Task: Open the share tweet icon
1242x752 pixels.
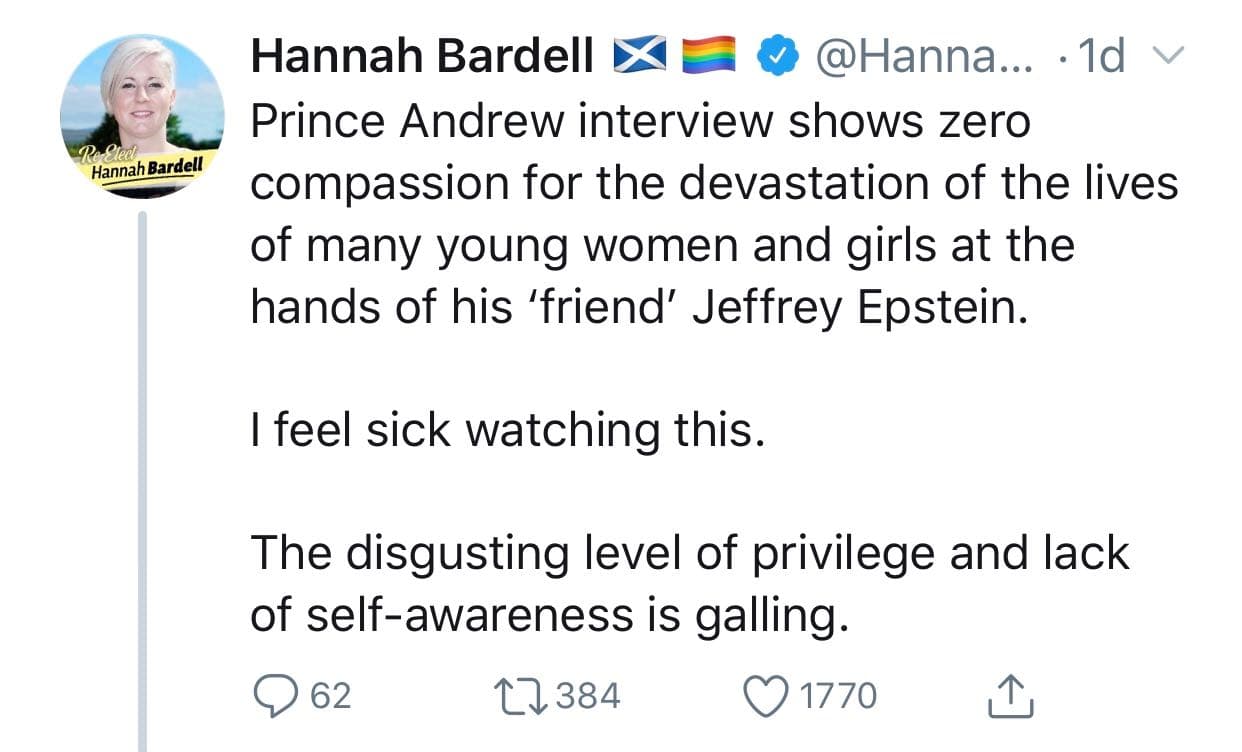Action: click(x=1009, y=695)
